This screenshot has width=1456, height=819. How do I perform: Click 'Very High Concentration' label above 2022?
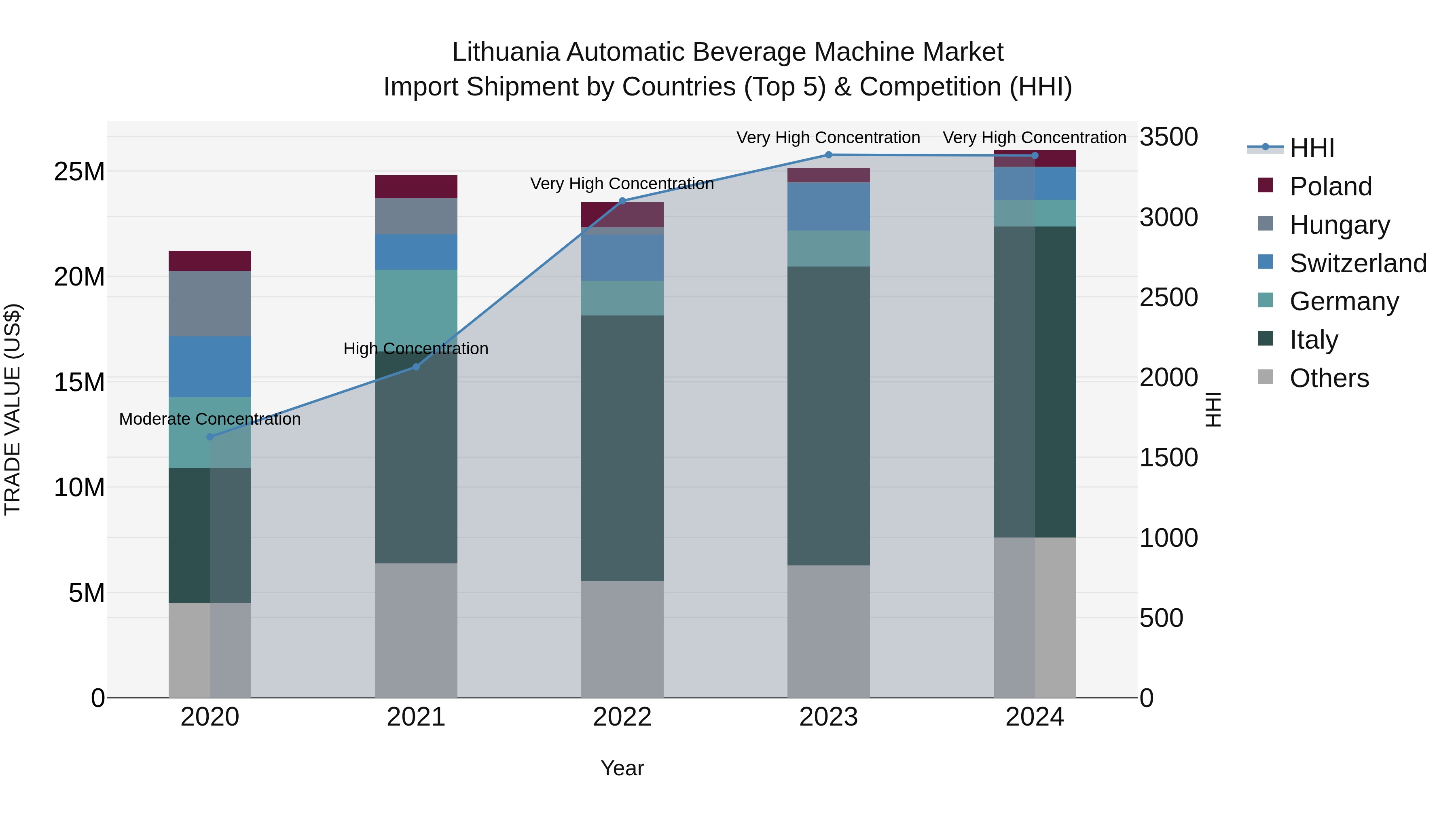coord(622,184)
